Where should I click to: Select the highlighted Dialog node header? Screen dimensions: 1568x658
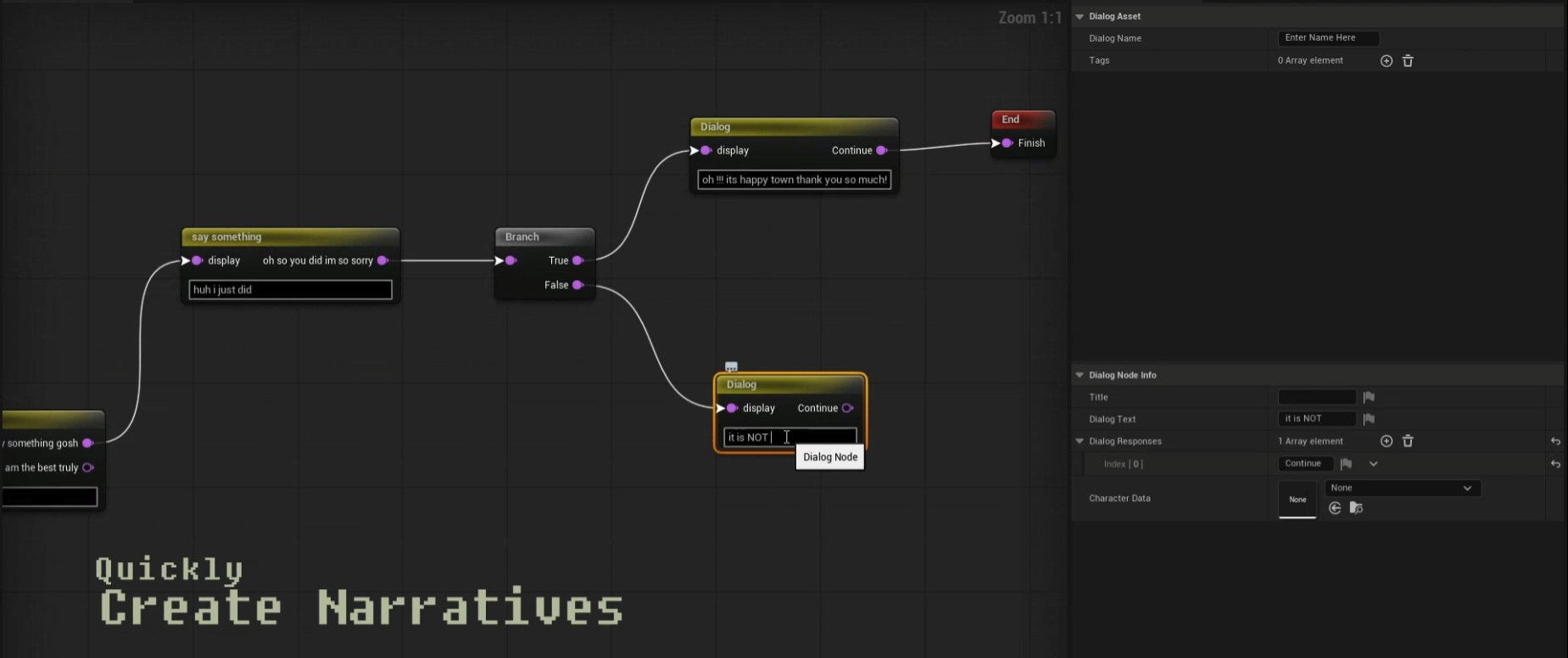pyautogui.click(x=790, y=384)
